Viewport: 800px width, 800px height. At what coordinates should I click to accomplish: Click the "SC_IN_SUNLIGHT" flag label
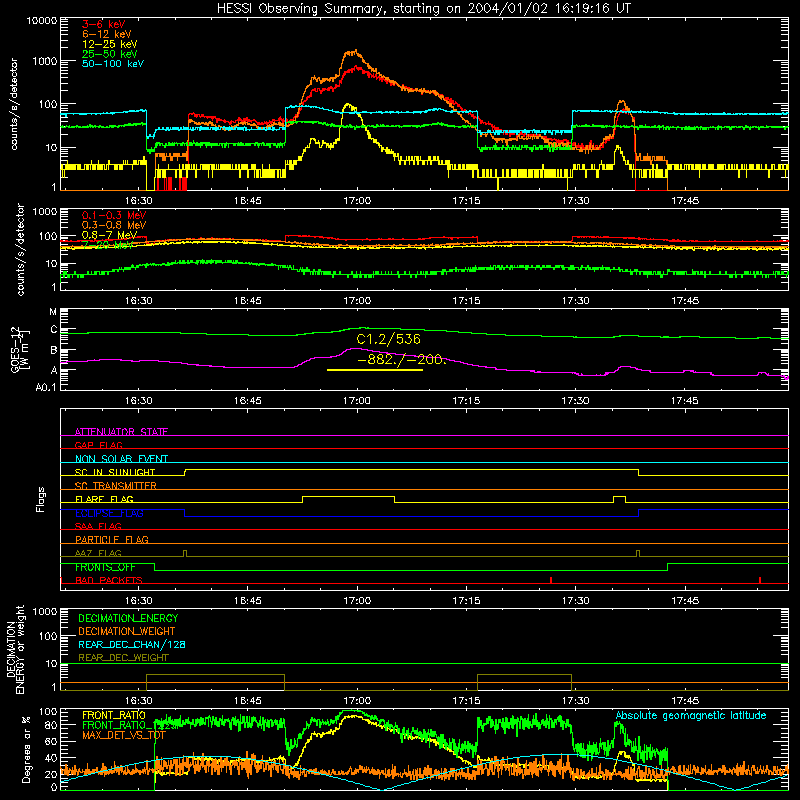coord(115,472)
